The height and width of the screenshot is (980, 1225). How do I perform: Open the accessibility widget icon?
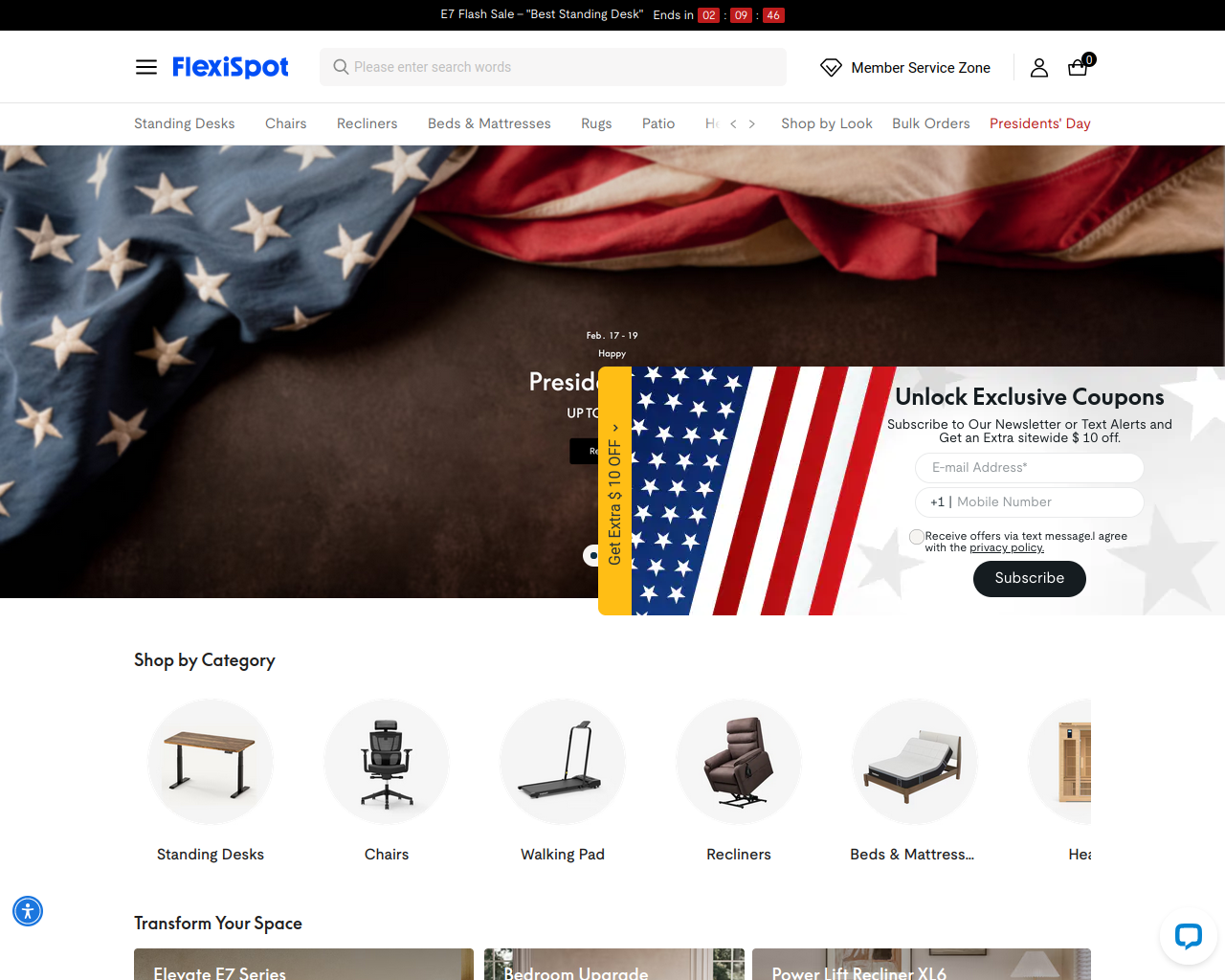(28, 911)
